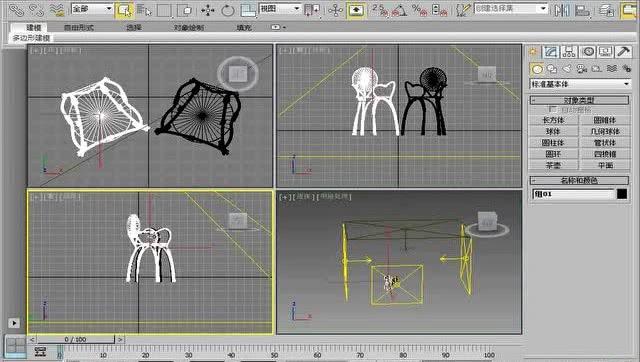Screen dimensions: 640x362
Task: Open the Utilities panel hammer tab
Action: (624, 52)
